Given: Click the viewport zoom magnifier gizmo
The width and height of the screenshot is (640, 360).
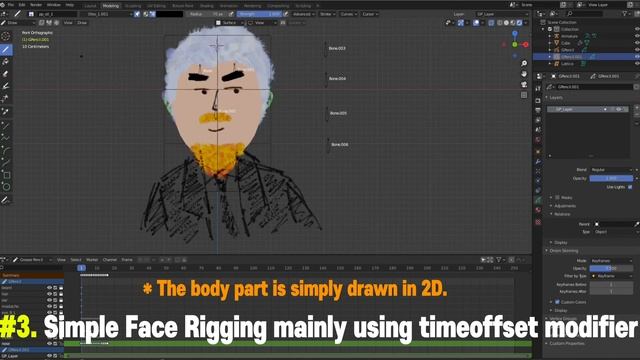Looking at the screenshot, I should (x=524, y=63).
